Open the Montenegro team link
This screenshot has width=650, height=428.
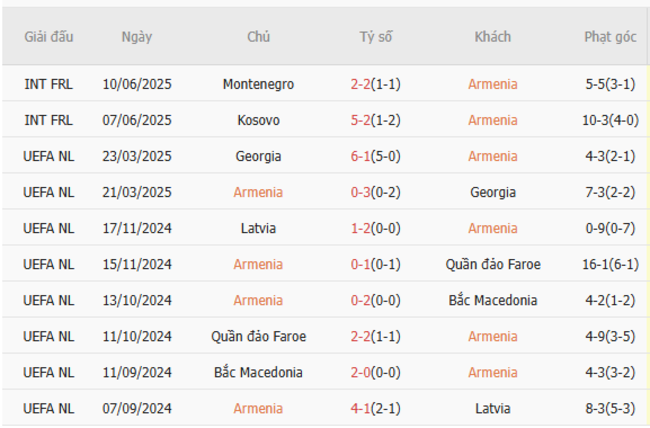(x=258, y=84)
